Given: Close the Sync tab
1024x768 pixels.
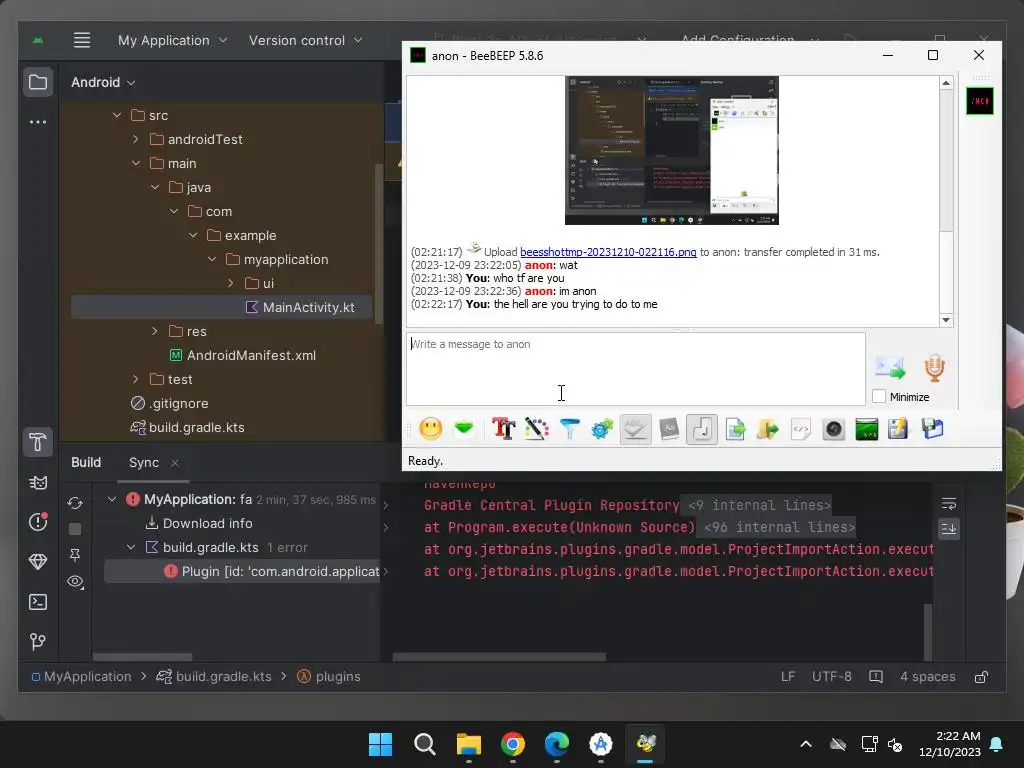Looking at the screenshot, I should click(175, 463).
